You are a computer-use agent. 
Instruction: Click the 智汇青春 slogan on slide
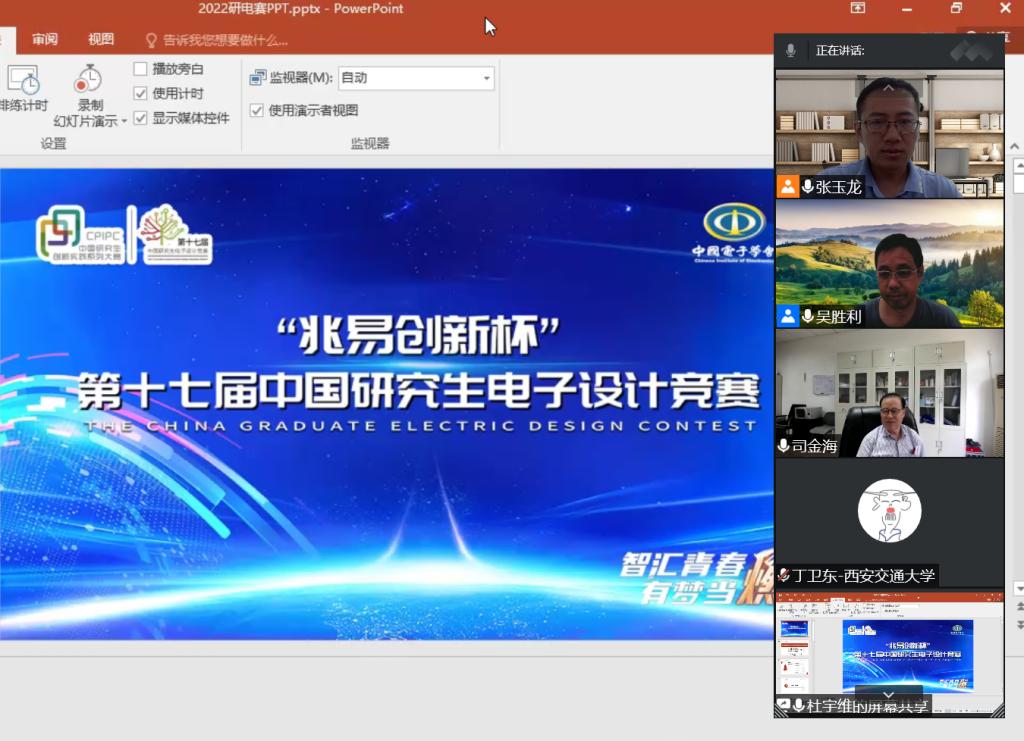684,564
